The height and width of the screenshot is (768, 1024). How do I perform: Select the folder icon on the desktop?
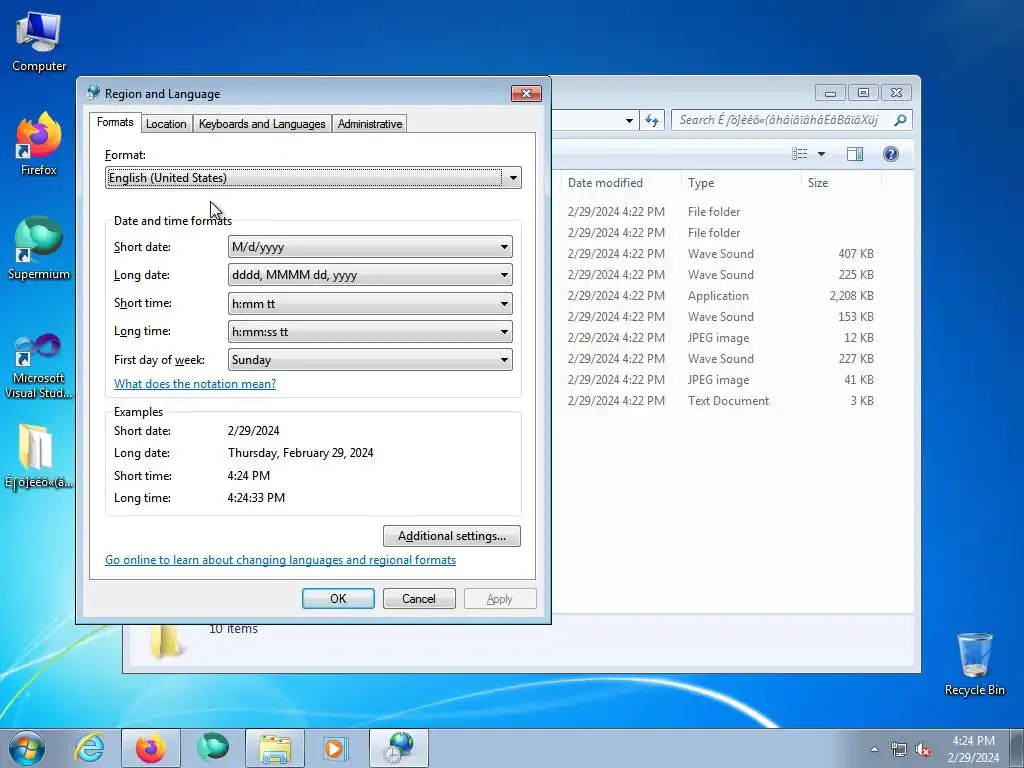37,455
